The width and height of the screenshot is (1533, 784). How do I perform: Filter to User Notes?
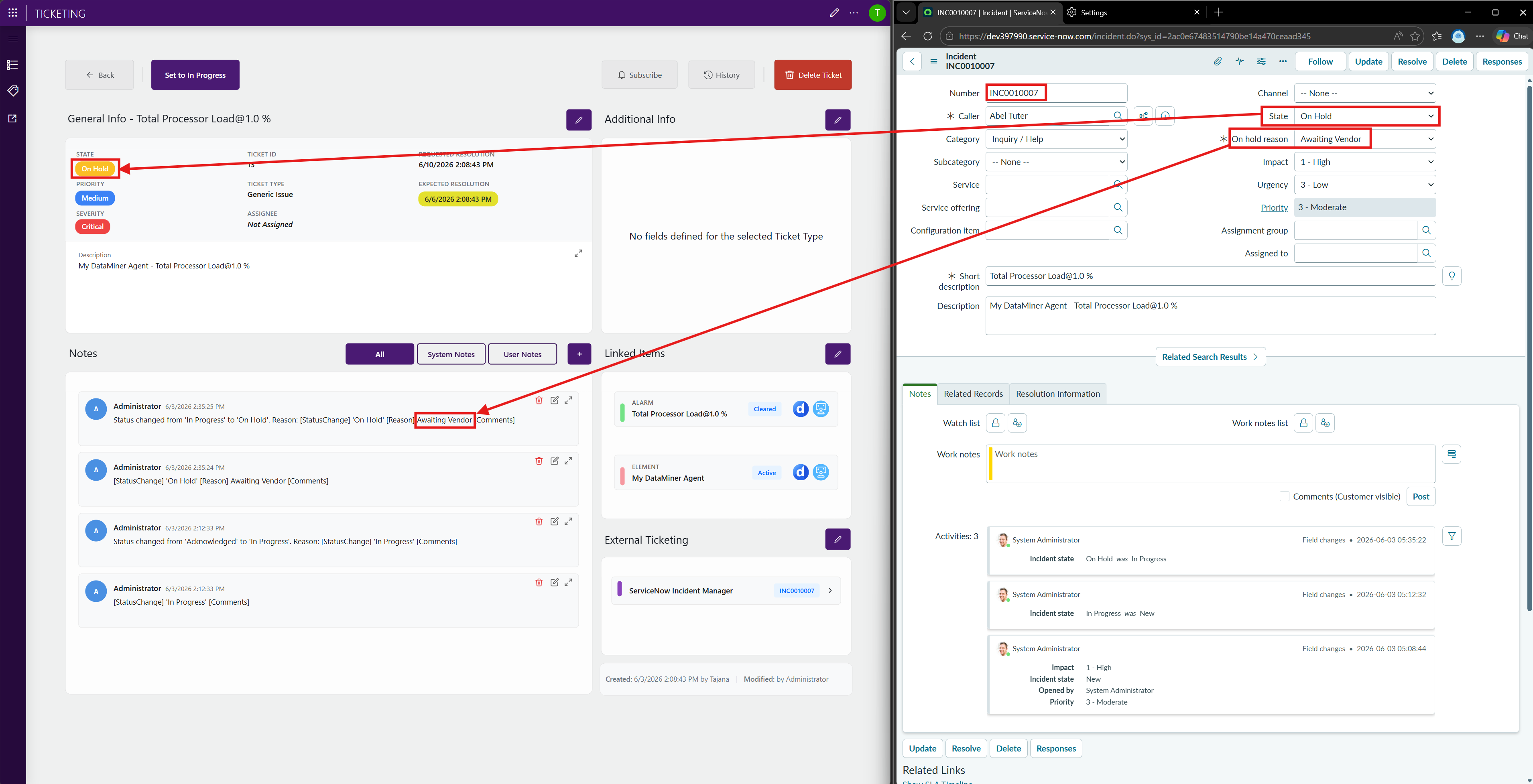pos(523,354)
